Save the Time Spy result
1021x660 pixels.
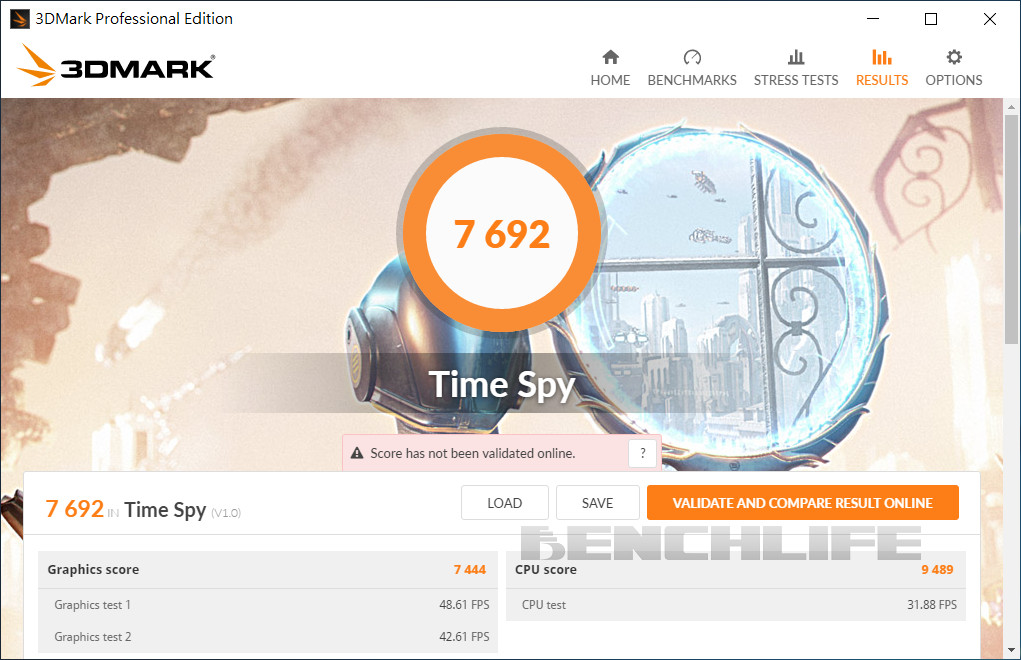[597, 503]
